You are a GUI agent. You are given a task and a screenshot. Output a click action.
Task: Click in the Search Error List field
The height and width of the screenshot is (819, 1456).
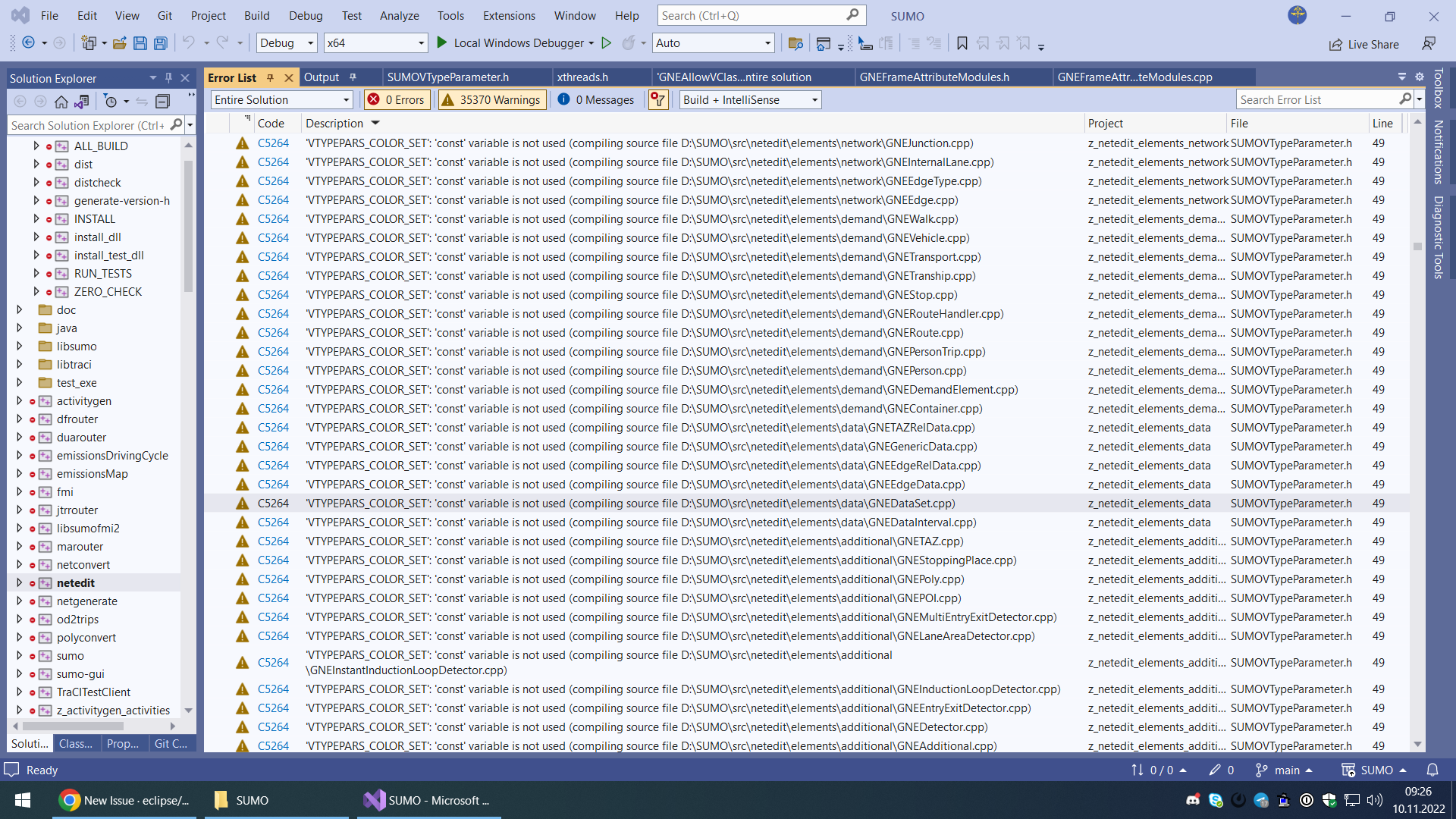click(x=1319, y=99)
